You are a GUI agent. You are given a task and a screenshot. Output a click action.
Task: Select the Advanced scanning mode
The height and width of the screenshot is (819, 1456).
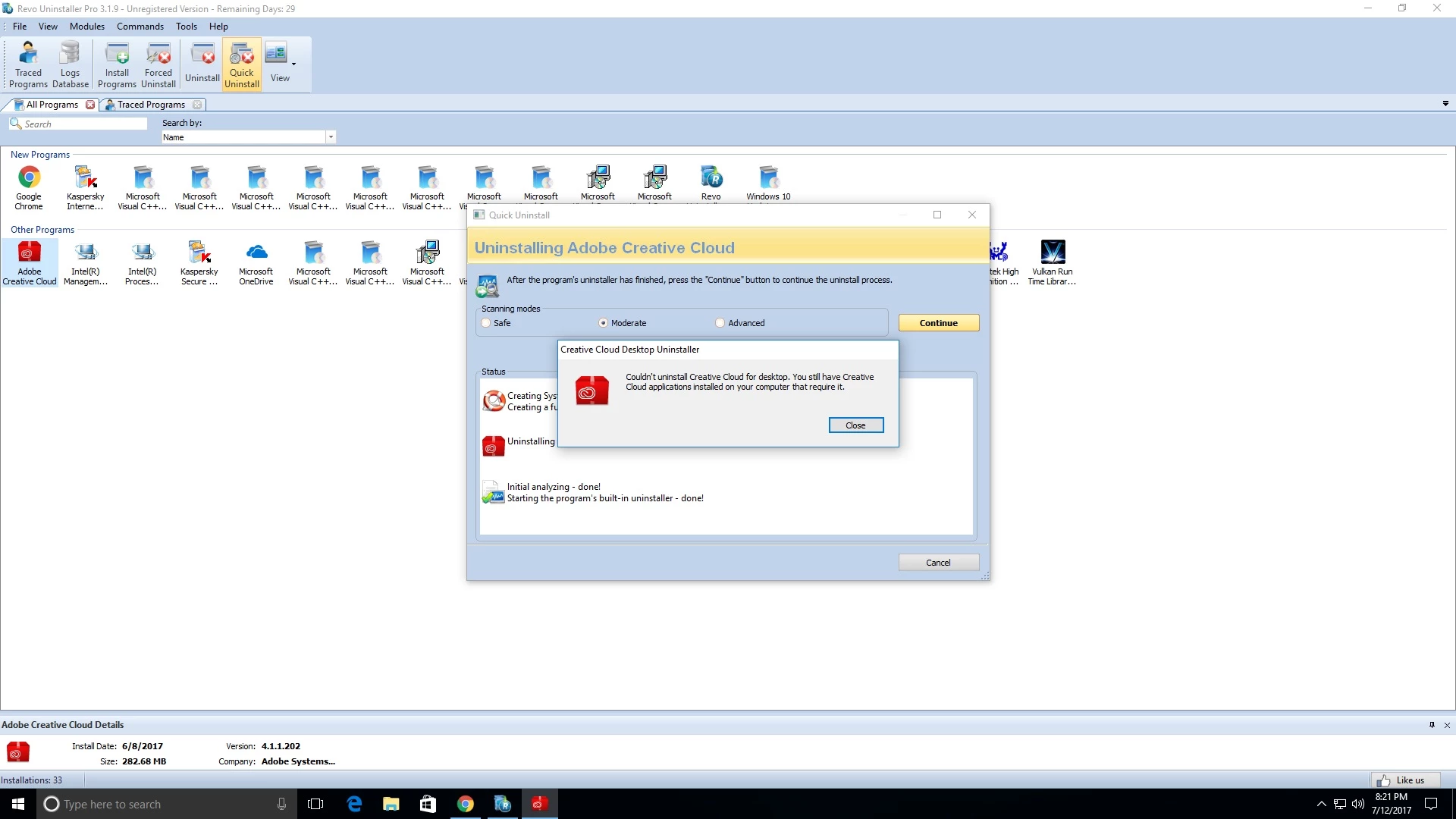(720, 323)
